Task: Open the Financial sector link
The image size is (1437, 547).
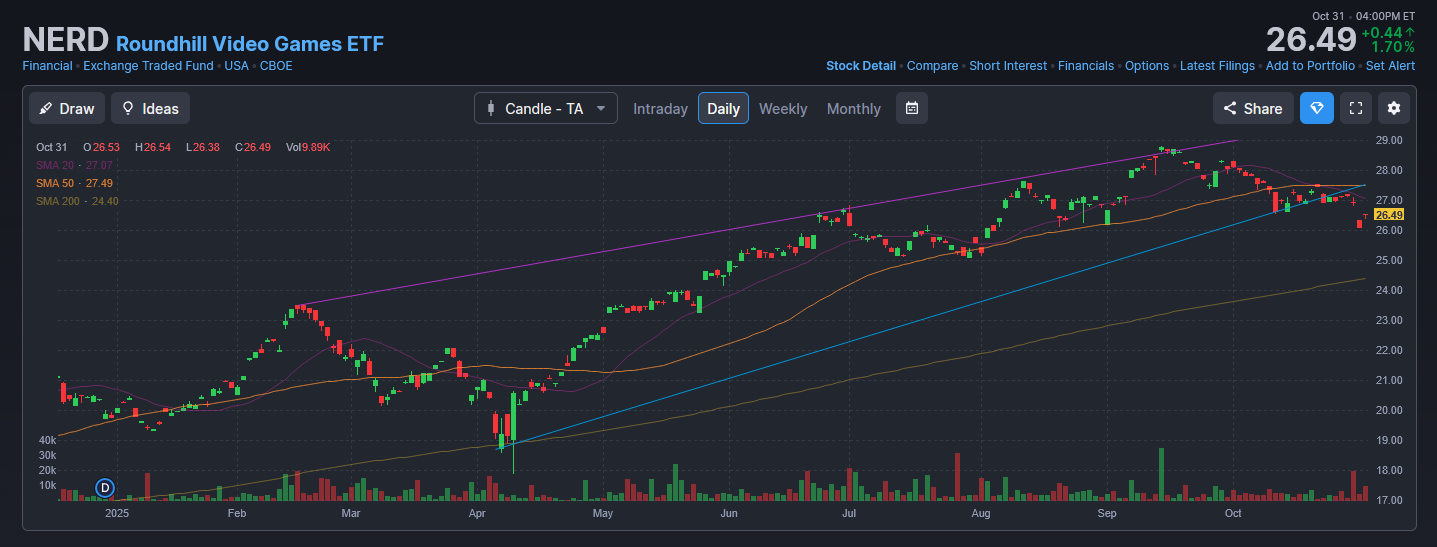Action: pos(47,66)
